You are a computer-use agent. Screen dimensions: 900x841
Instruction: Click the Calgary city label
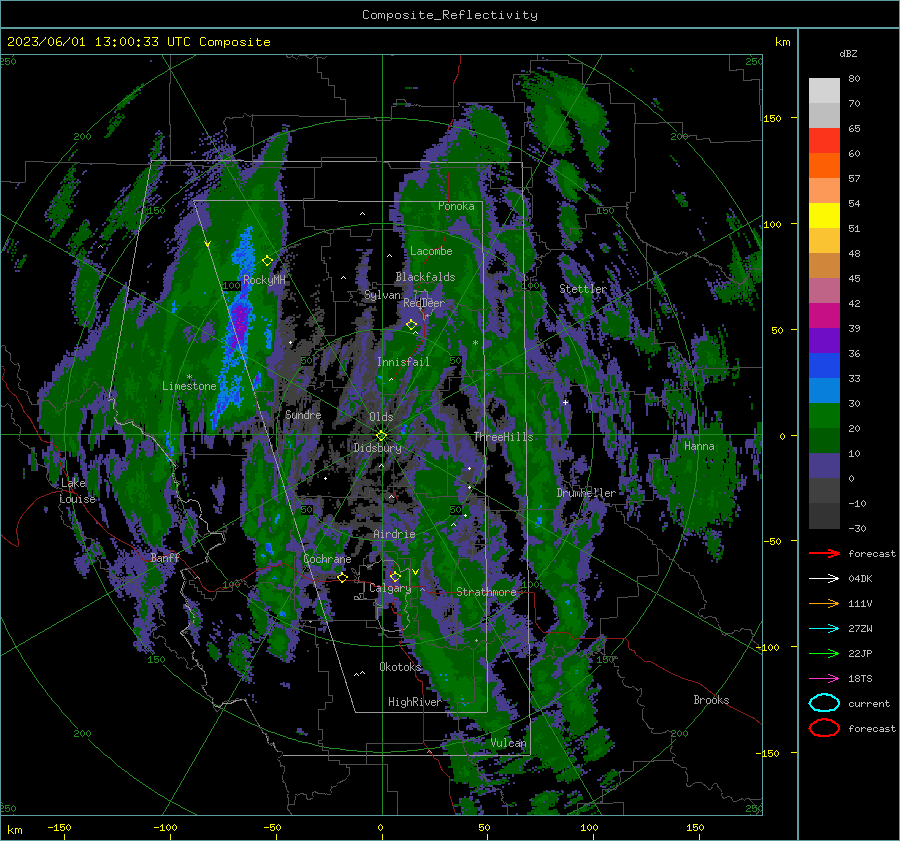390,588
